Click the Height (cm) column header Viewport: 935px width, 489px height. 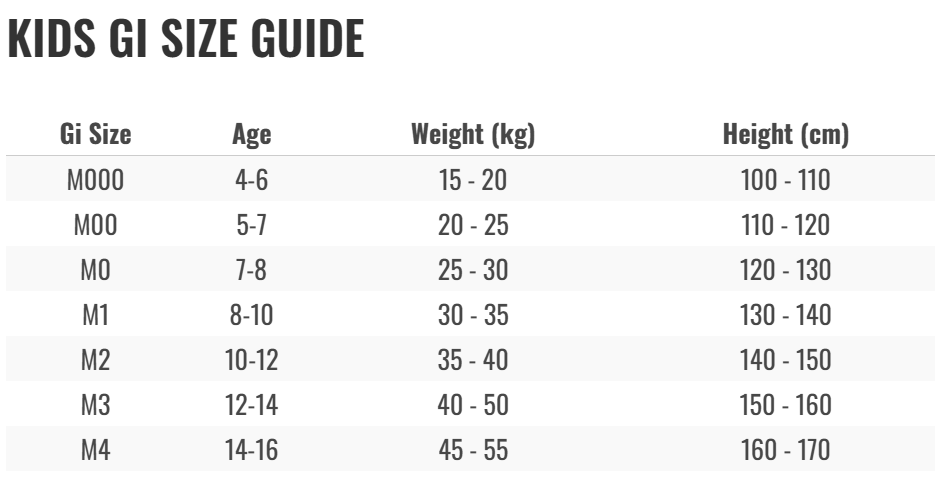(785, 135)
